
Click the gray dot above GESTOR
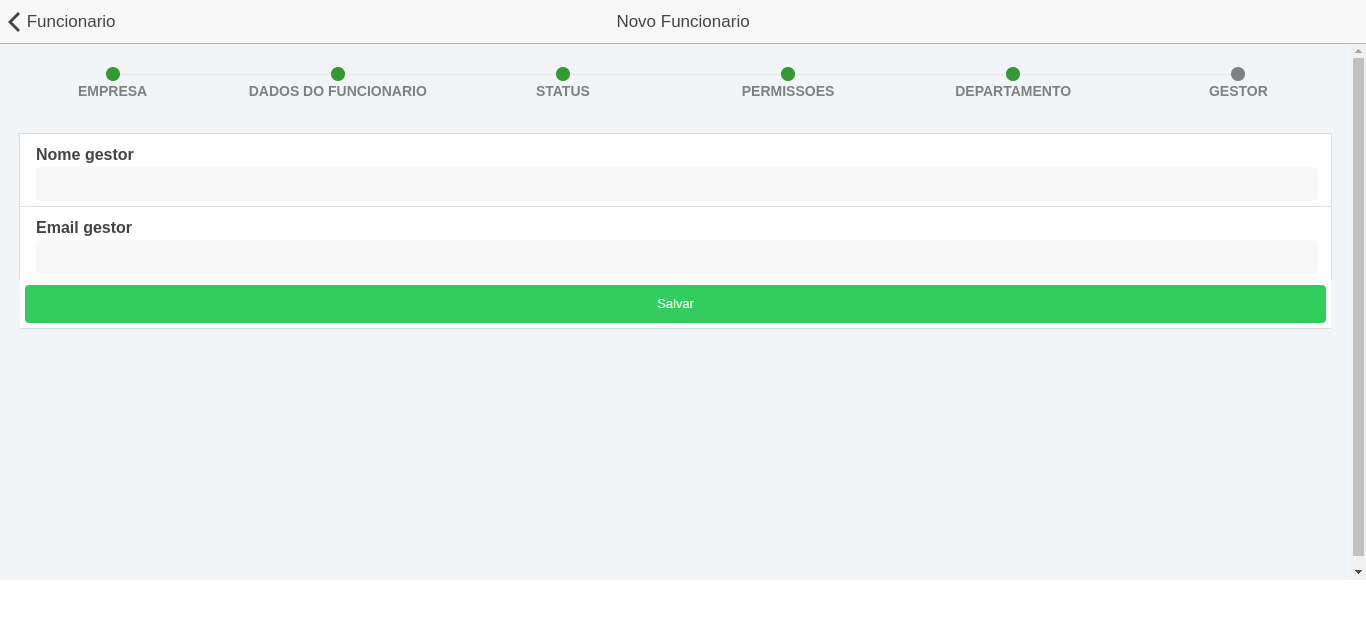point(1238,74)
